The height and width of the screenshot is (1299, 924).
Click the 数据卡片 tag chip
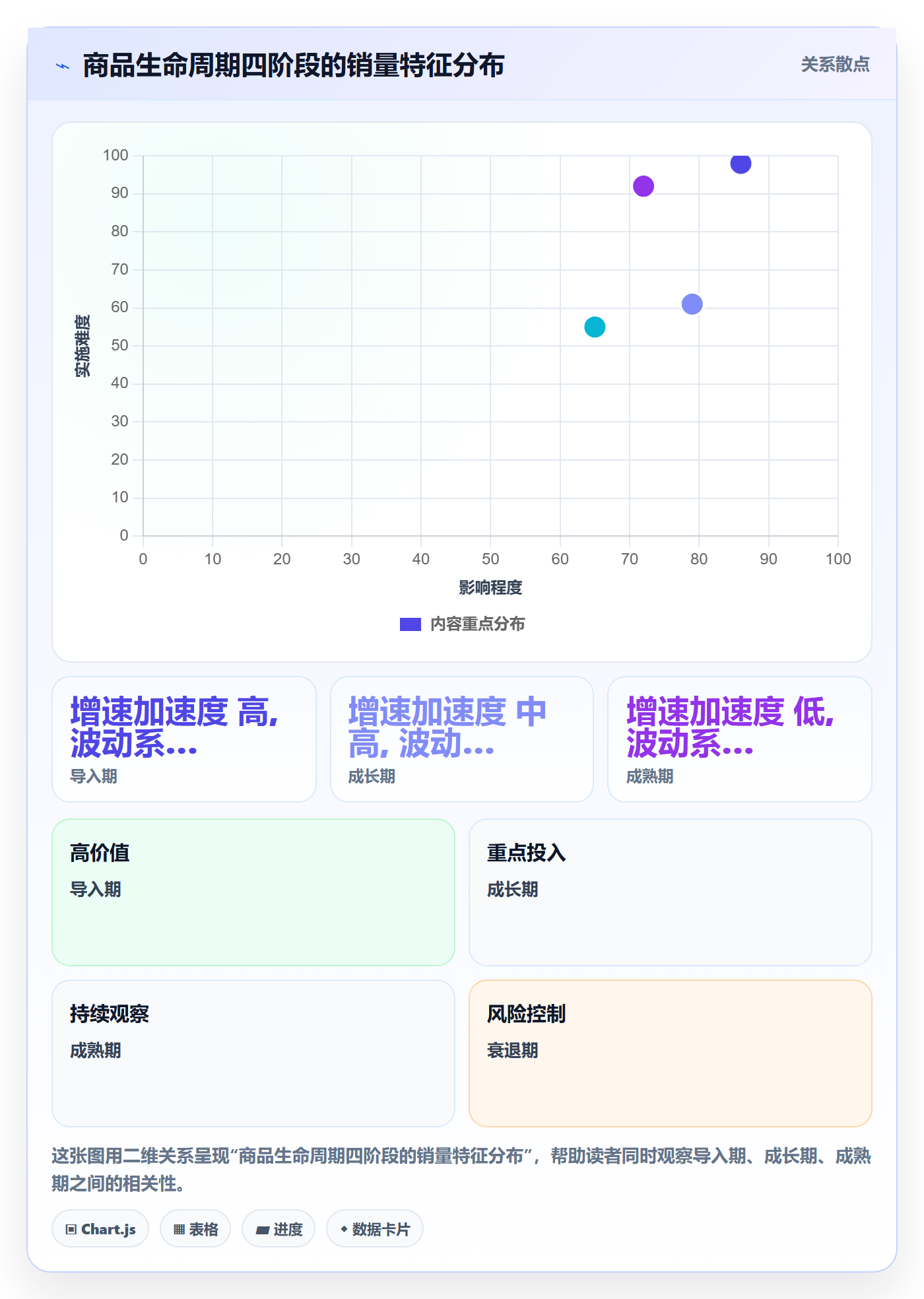(x=375, y=1229)
